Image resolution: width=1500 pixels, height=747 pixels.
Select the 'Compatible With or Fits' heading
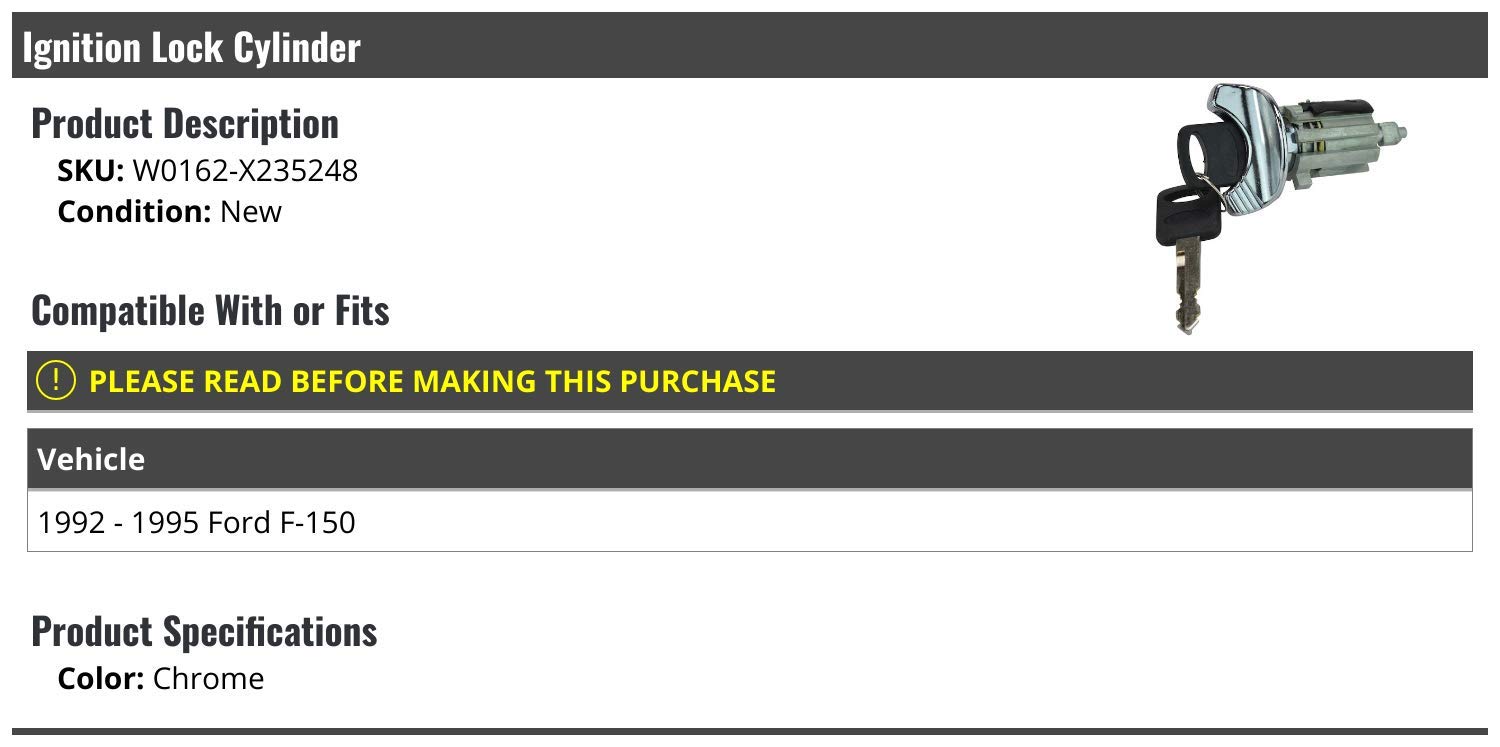pos(210,310)
